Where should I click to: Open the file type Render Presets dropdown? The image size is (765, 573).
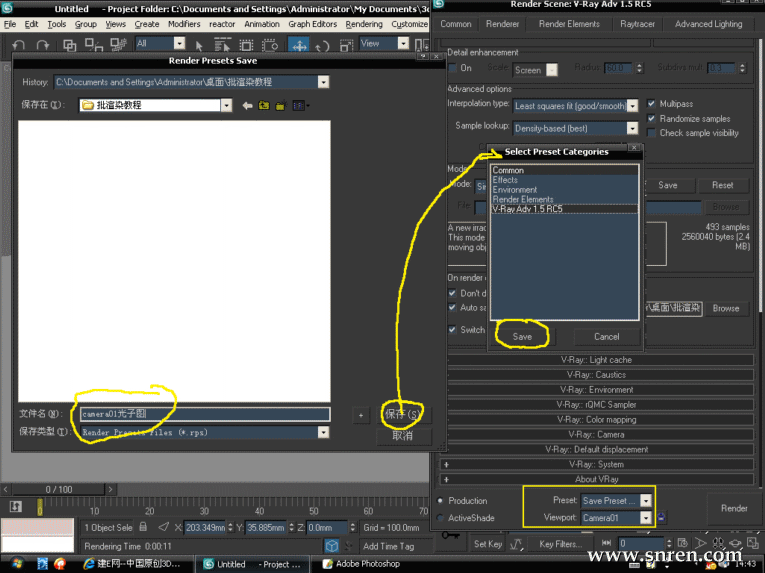click(x=323, y=432)
